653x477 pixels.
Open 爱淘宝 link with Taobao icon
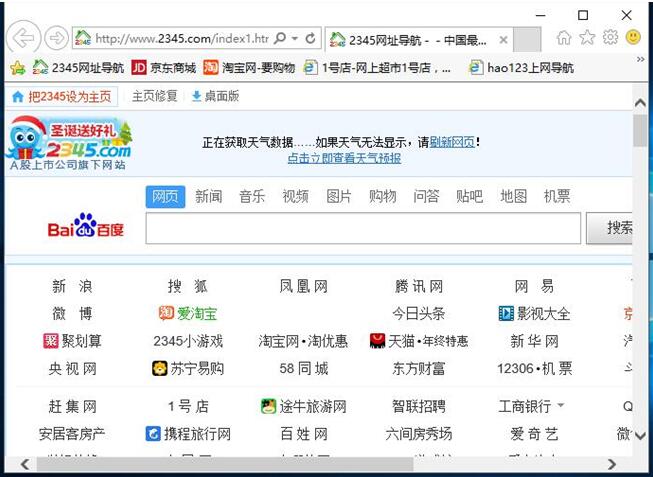pos(187,313)
